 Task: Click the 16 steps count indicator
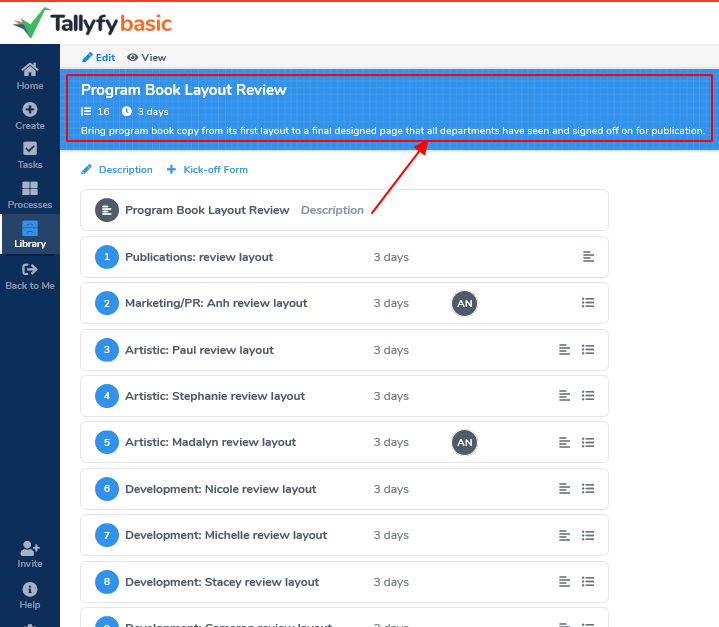coord(95,111)
